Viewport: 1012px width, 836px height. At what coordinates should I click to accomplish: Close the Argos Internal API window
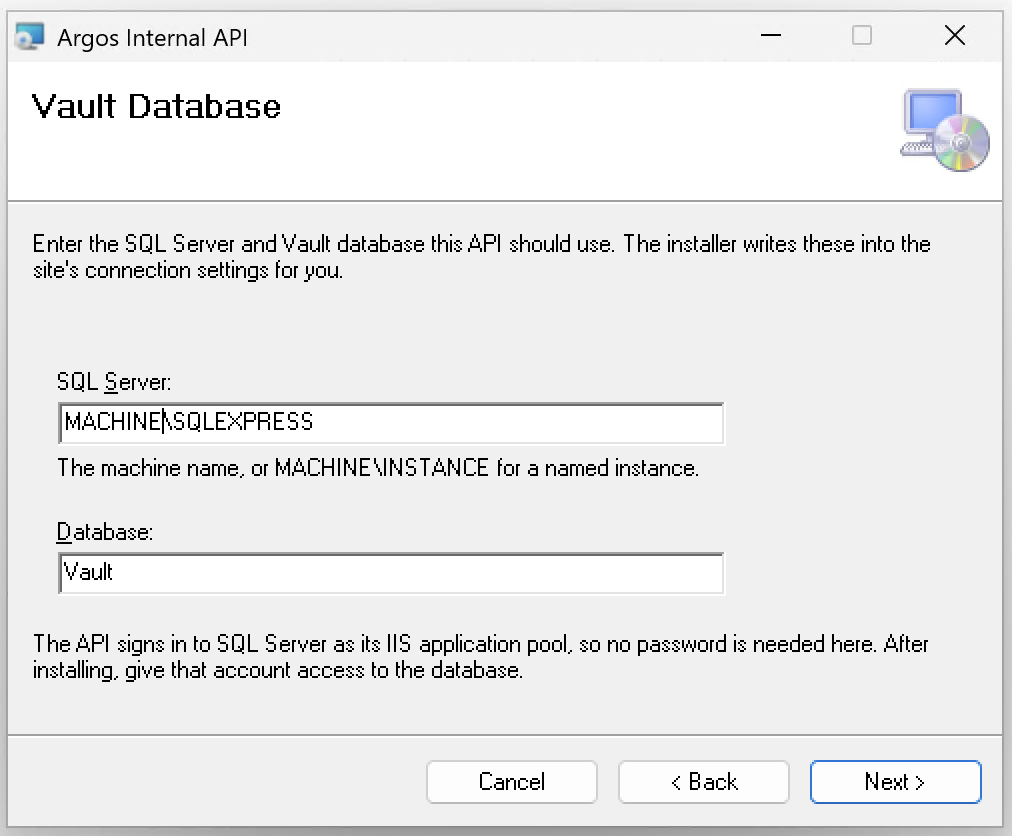pyautogui.click(x=955, y=36)
